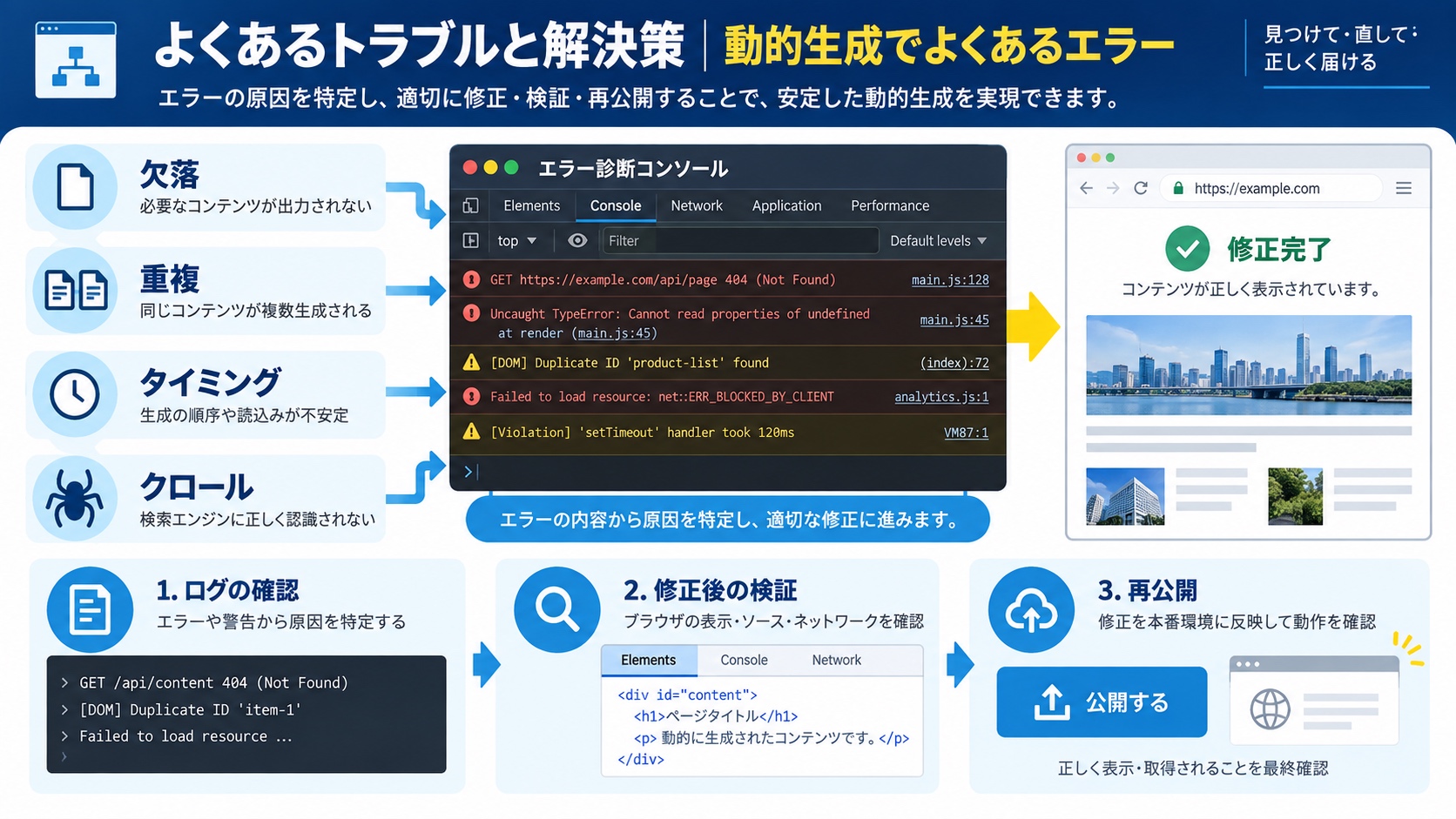Select the Console tab in error console
The image size is (1456, 819).
point(616,206)
